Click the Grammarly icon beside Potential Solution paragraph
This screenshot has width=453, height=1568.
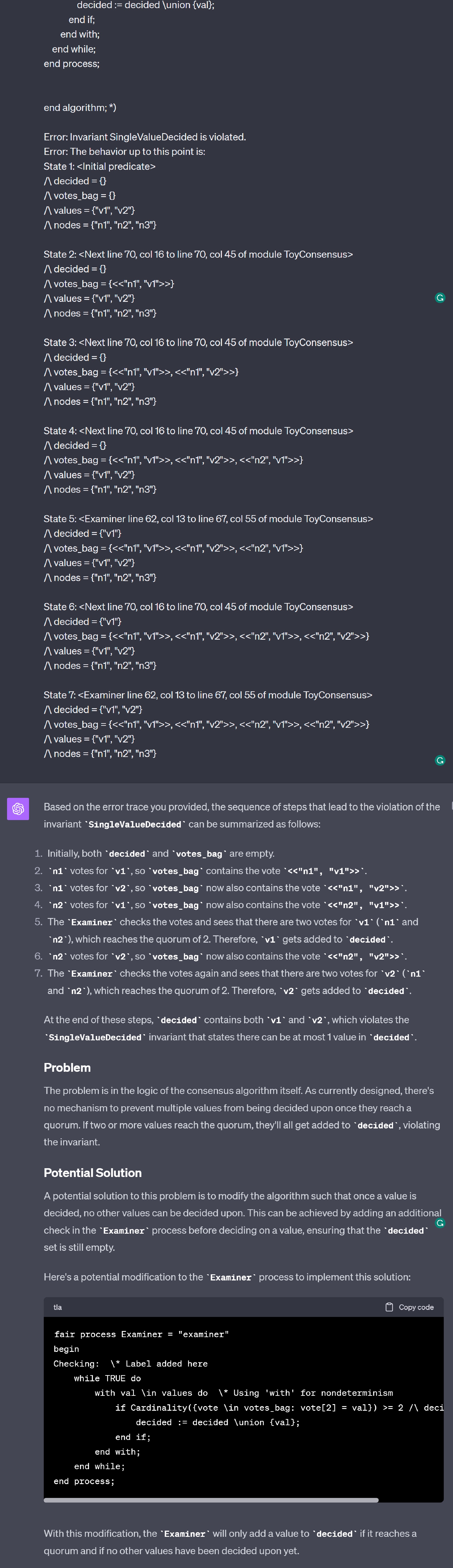(x=440, y=1223)
